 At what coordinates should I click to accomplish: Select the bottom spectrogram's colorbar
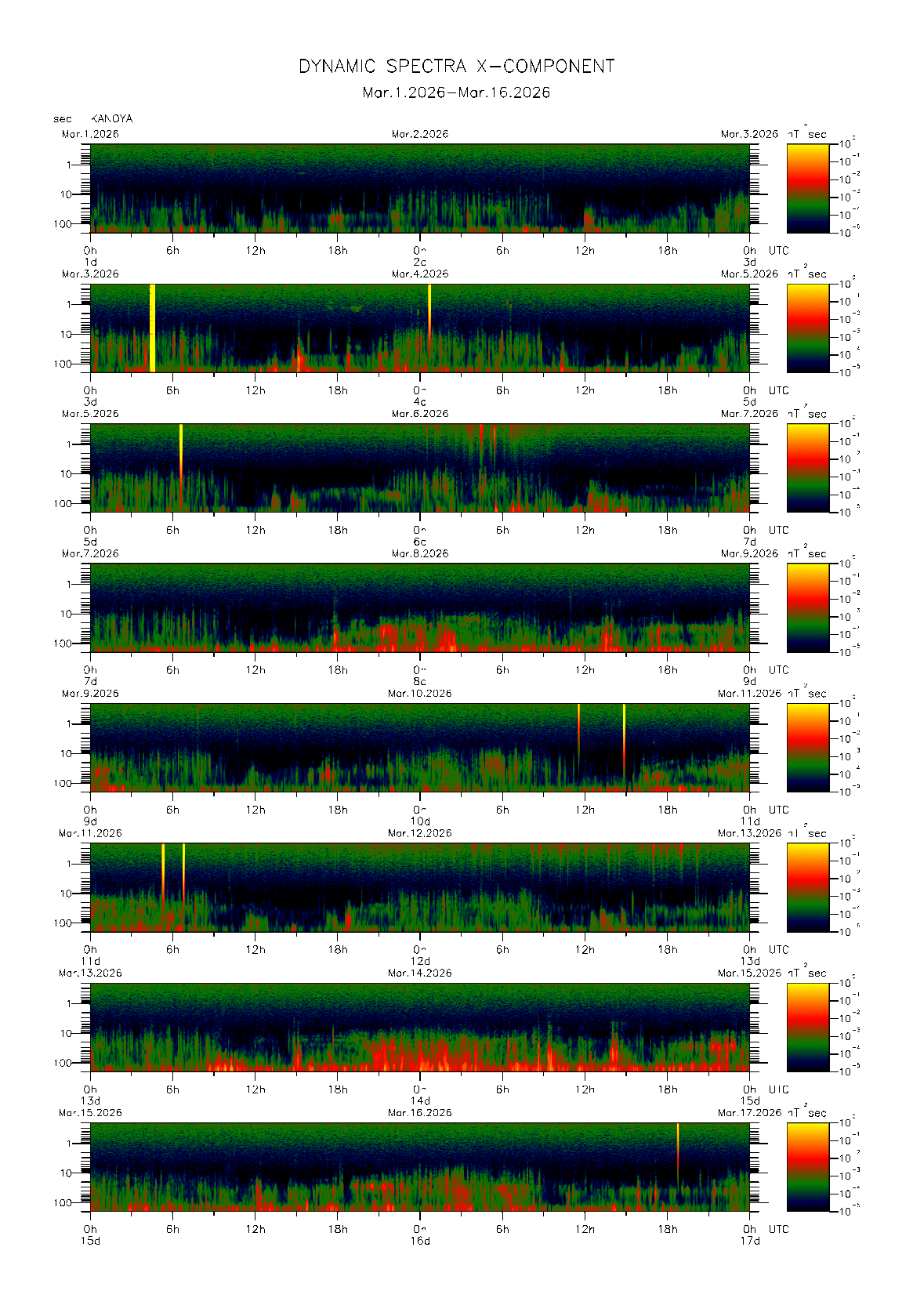click(807, 1166)
